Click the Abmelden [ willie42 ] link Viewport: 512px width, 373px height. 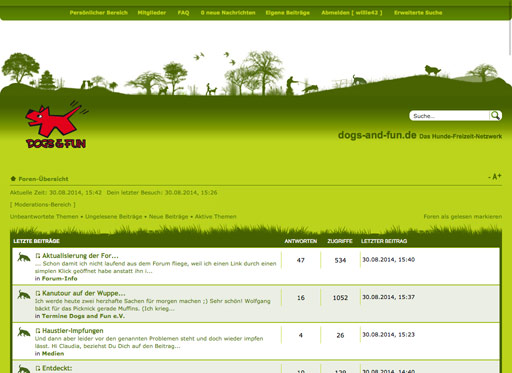[352, 13]
